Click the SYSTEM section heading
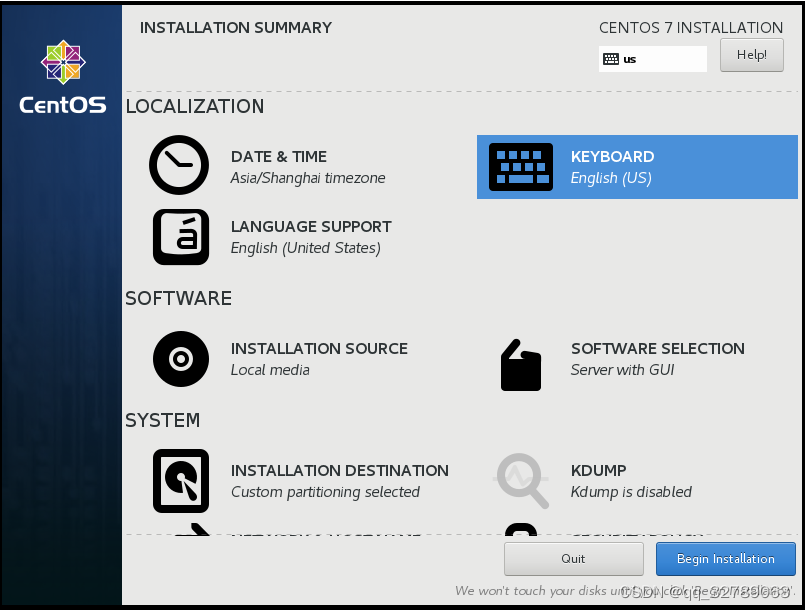 coord(163,421)
